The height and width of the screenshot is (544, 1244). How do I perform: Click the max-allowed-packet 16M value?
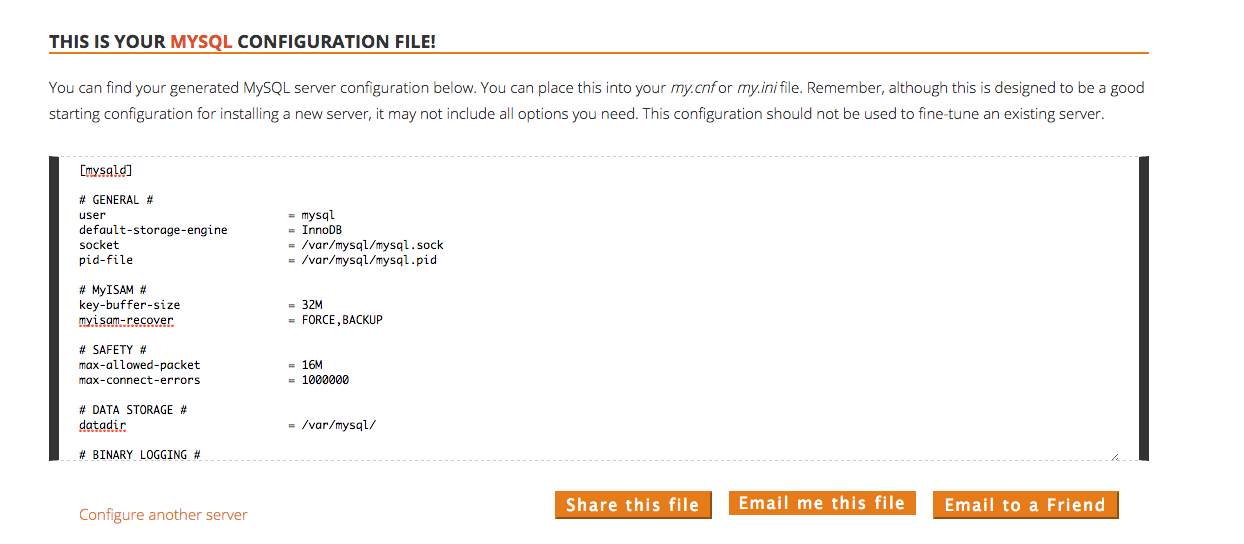312,365
